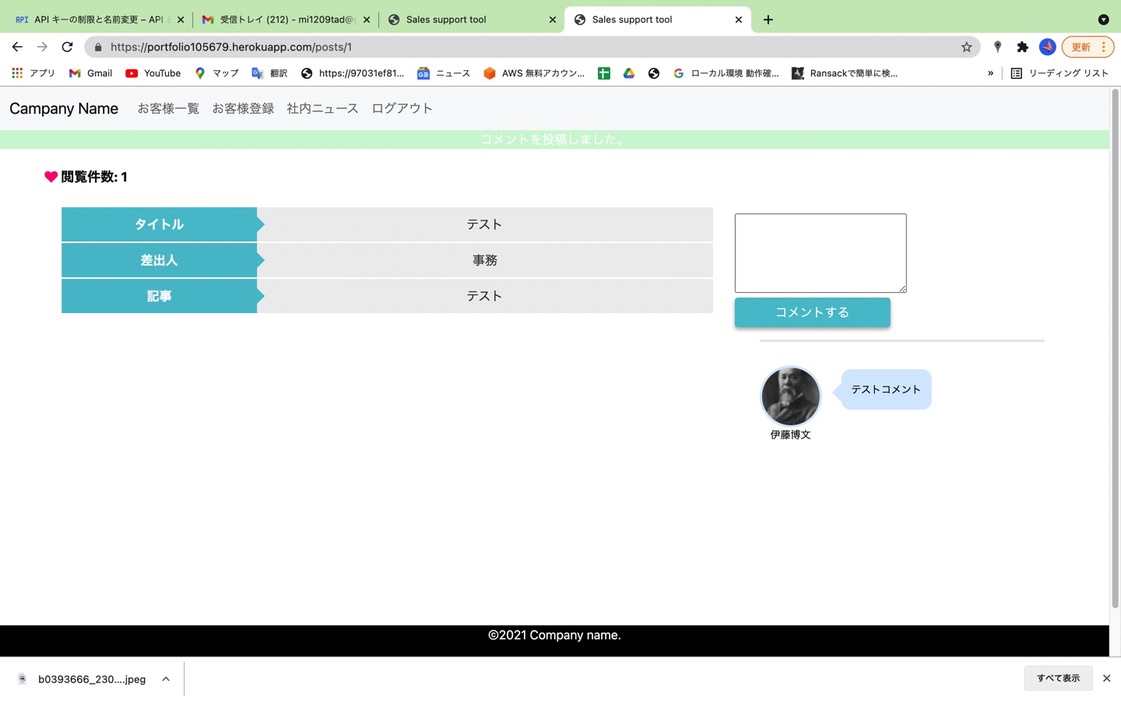The width and height of the screenshot is (1121, 701).
Task: Close the 受信トレイ Gmail tab
Action: [367, 20]
